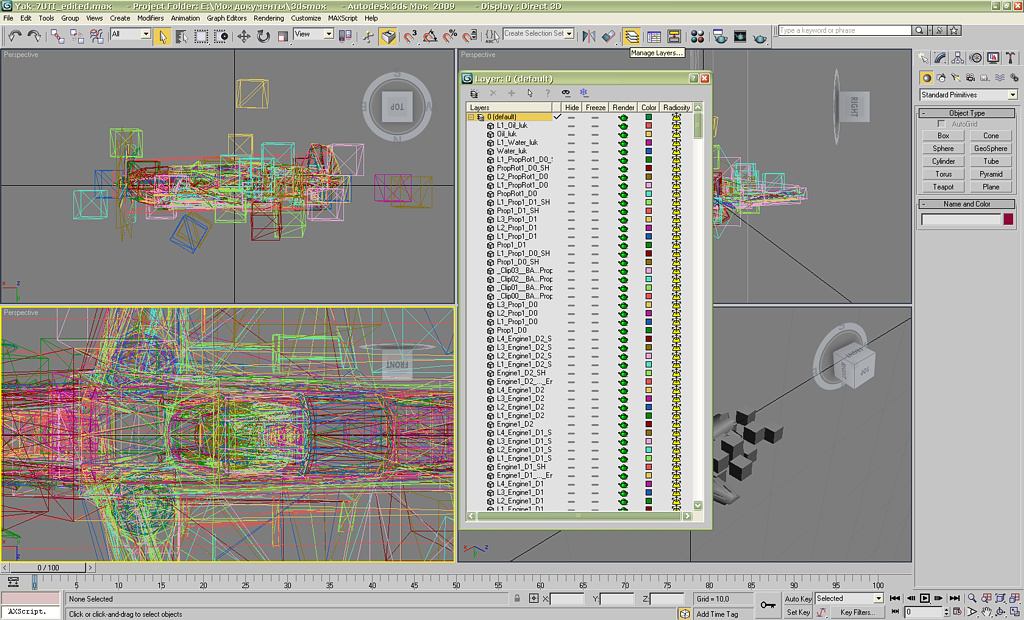Open the Material Editor spheres icon
Image resolution: width=1024 pixels, height=620 pixels.
point(697,36)
